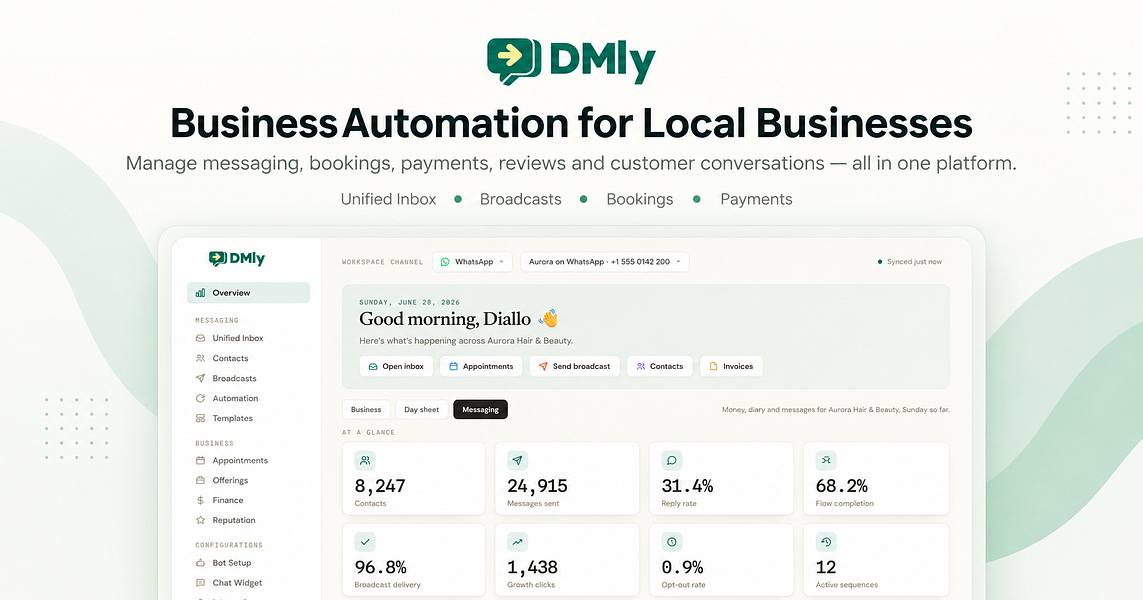This screenshot has height=600, width=1143.
Task: Open Overview in the sidebar
Action: coord(249,293)
